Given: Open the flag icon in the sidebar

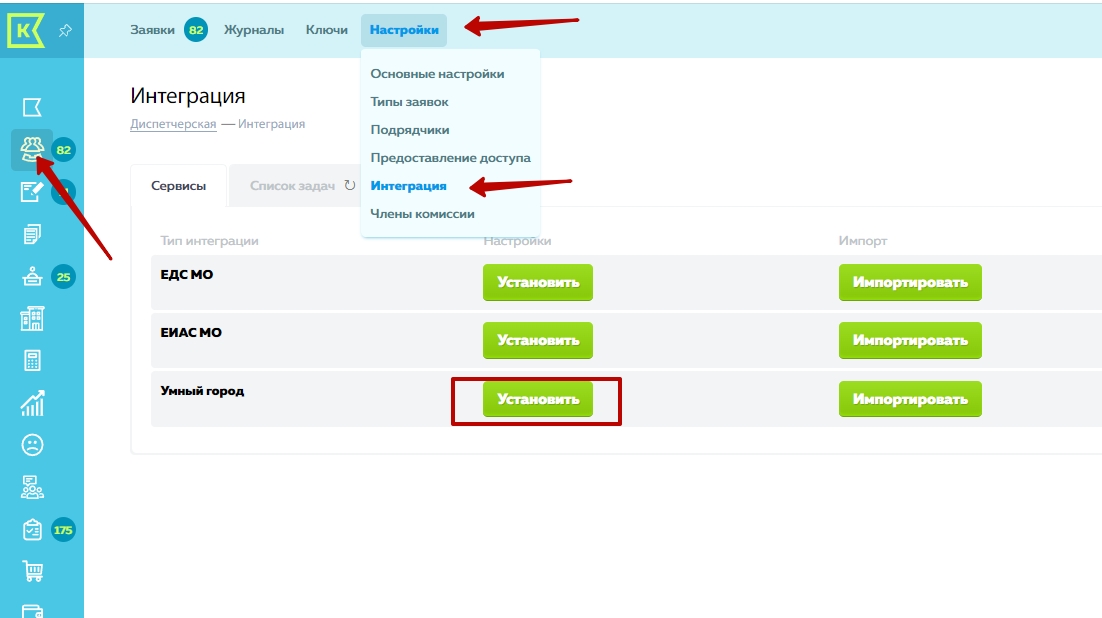Looking at the screenshot, I should tap(32, 107).
